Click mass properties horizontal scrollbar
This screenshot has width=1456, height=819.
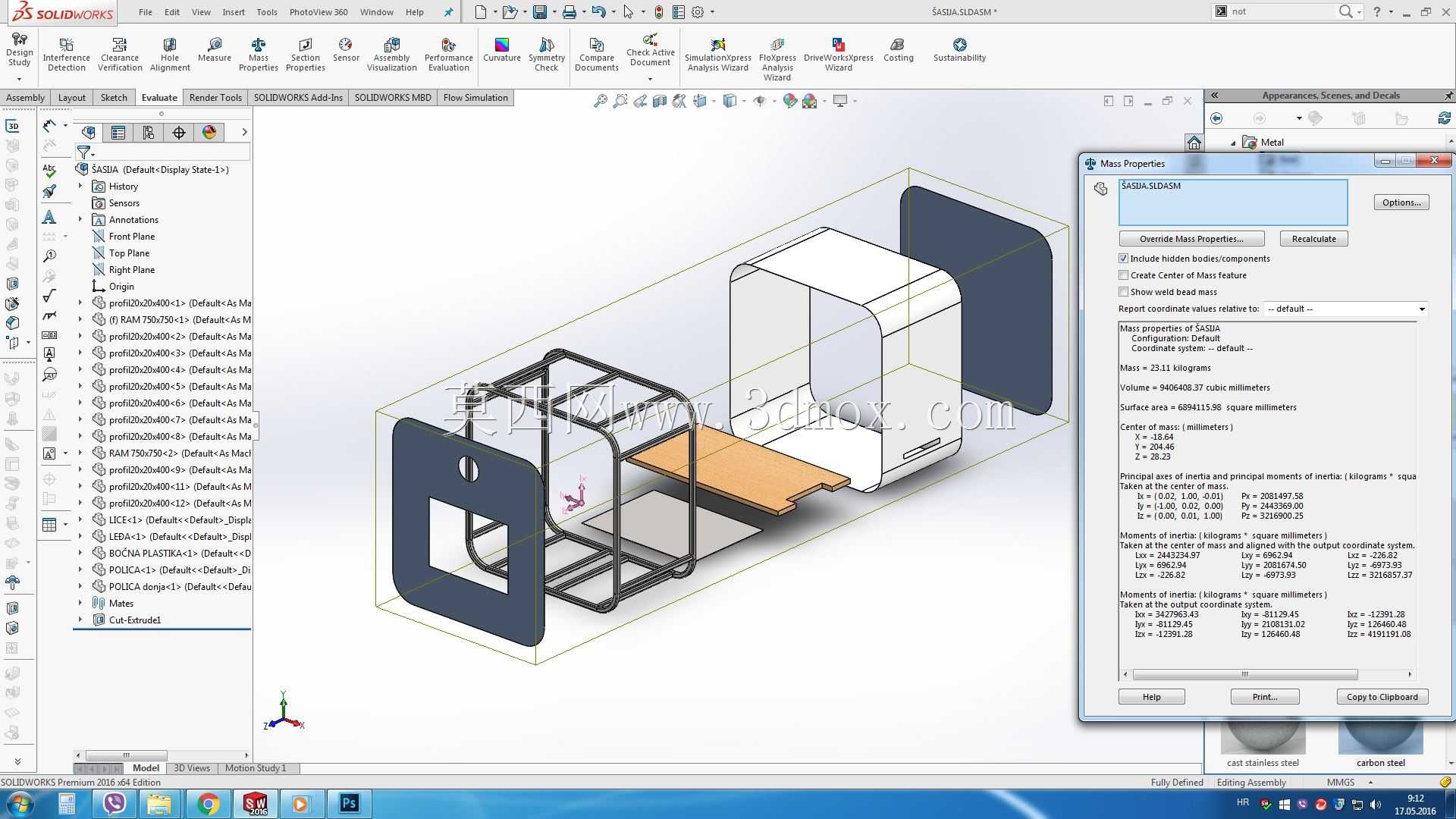pyautogui.click(x=1244, y=674)
